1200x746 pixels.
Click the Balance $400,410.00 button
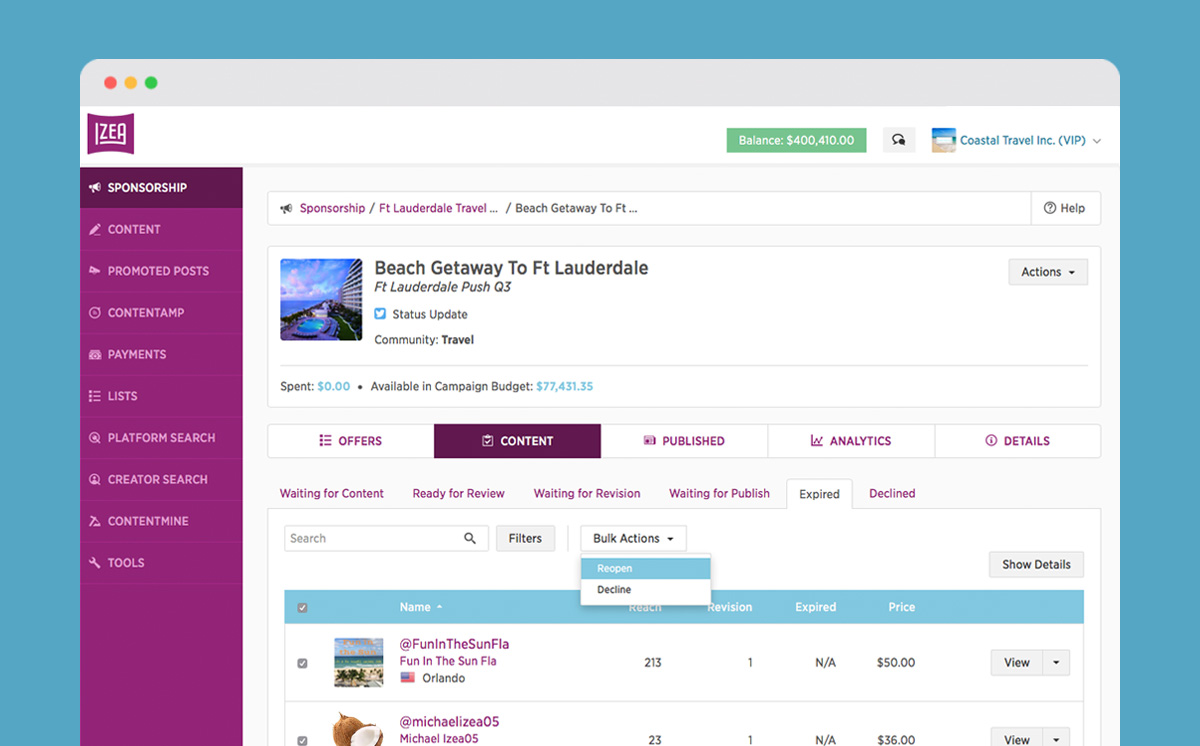click(x=796, y=140)
